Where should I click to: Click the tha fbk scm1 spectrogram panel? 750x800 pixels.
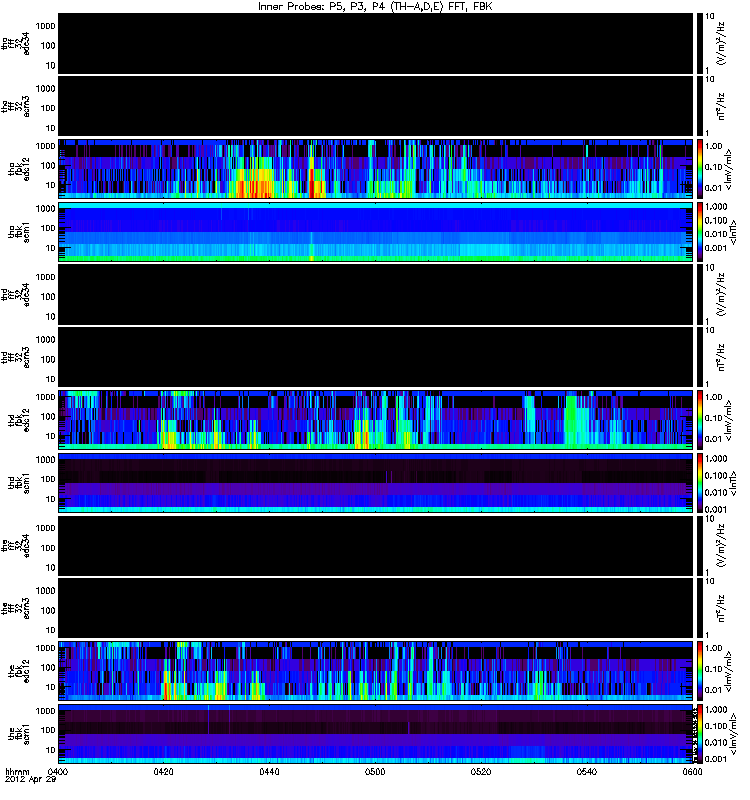click(375, 232)
